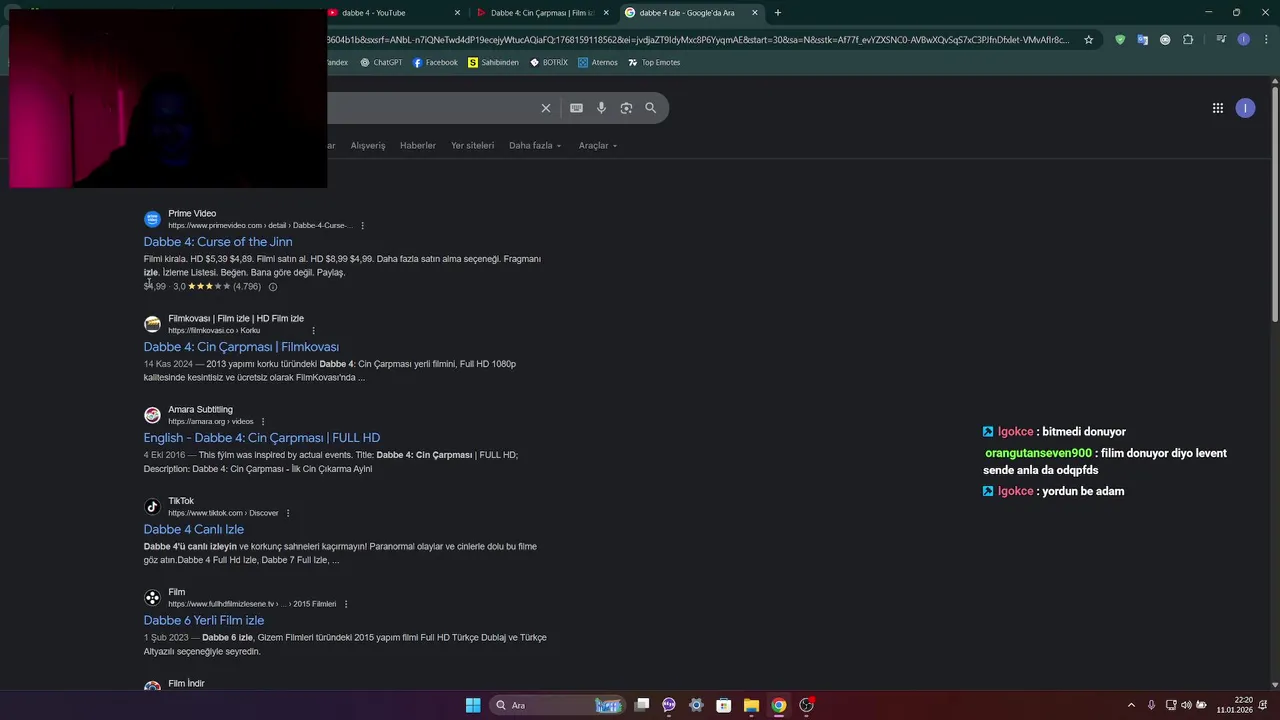Open the three-dot menu for TikTok result

click(288, 513)
